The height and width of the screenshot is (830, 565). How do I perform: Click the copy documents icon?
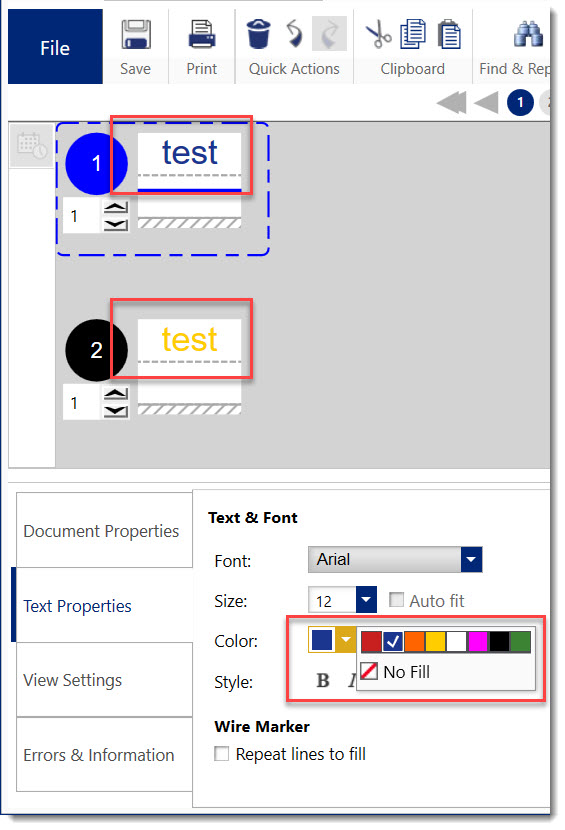click(x=413, y=34)
